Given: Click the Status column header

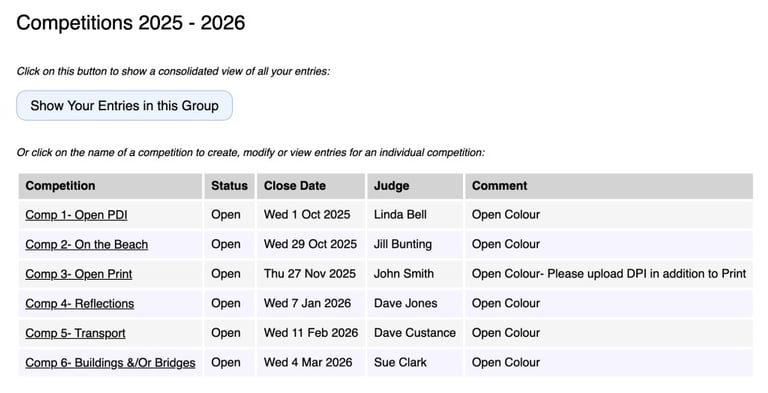Looking at the screenshot, I should click(x=229, y=186).
